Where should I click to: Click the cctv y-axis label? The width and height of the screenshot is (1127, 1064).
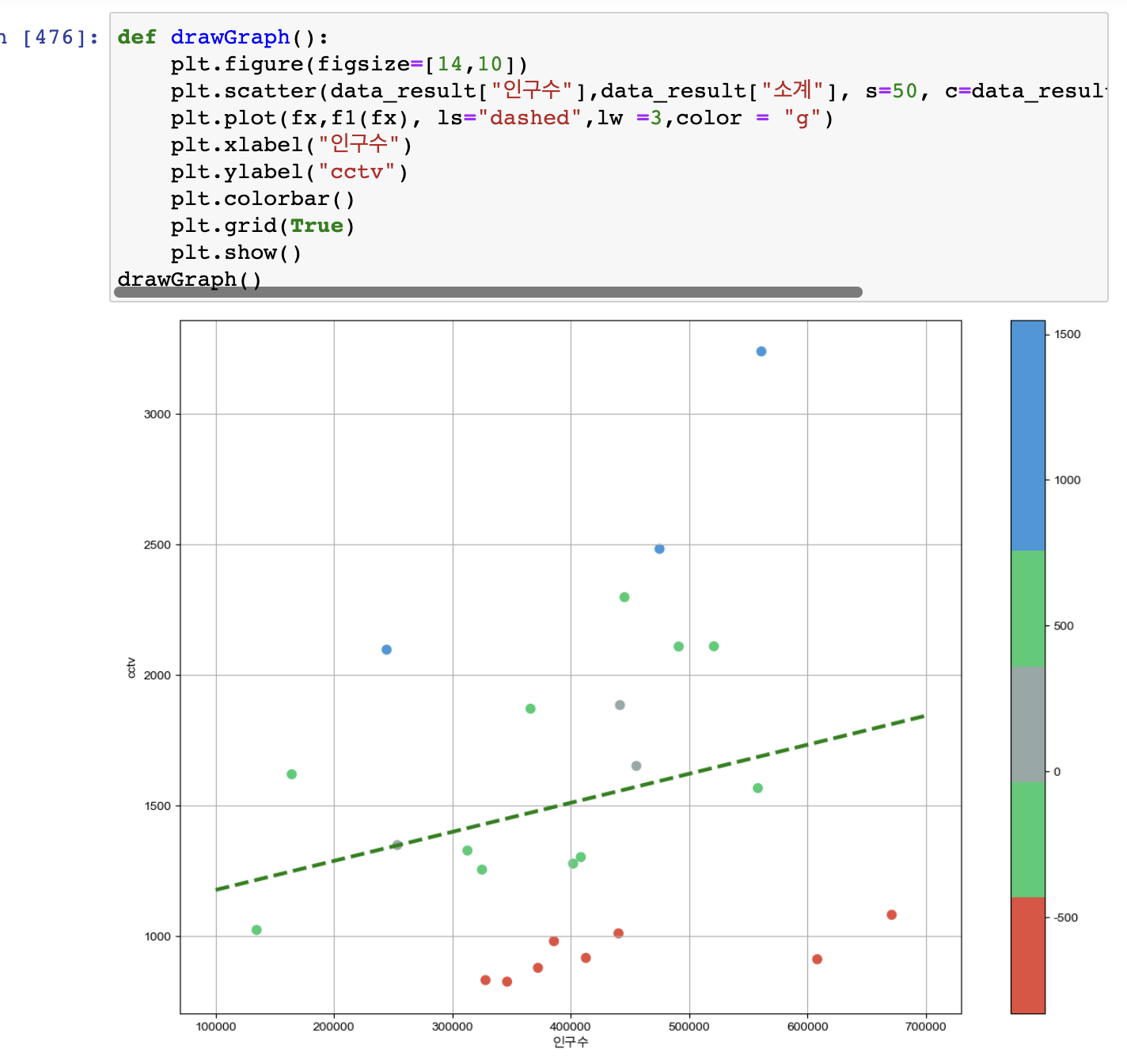132,667
